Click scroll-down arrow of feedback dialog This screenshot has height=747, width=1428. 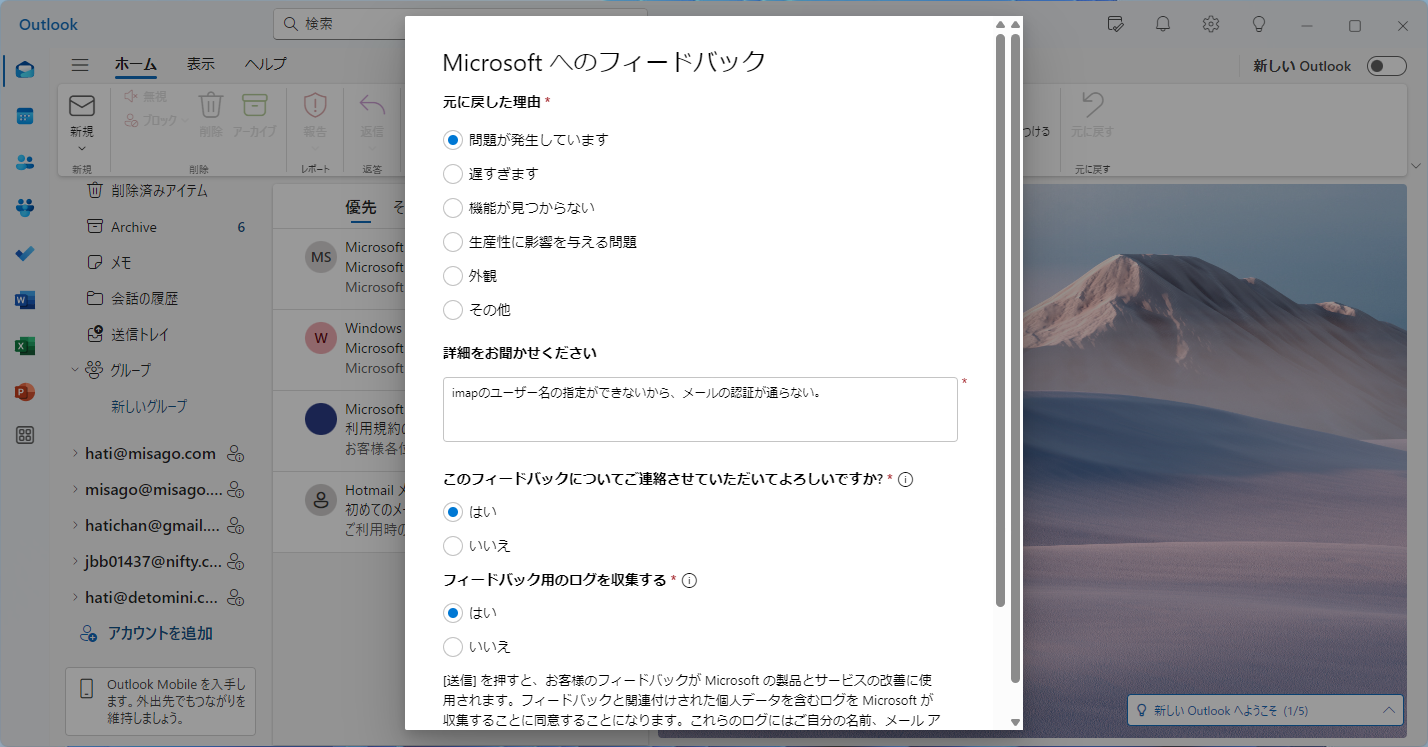(x=1015, y=722)
